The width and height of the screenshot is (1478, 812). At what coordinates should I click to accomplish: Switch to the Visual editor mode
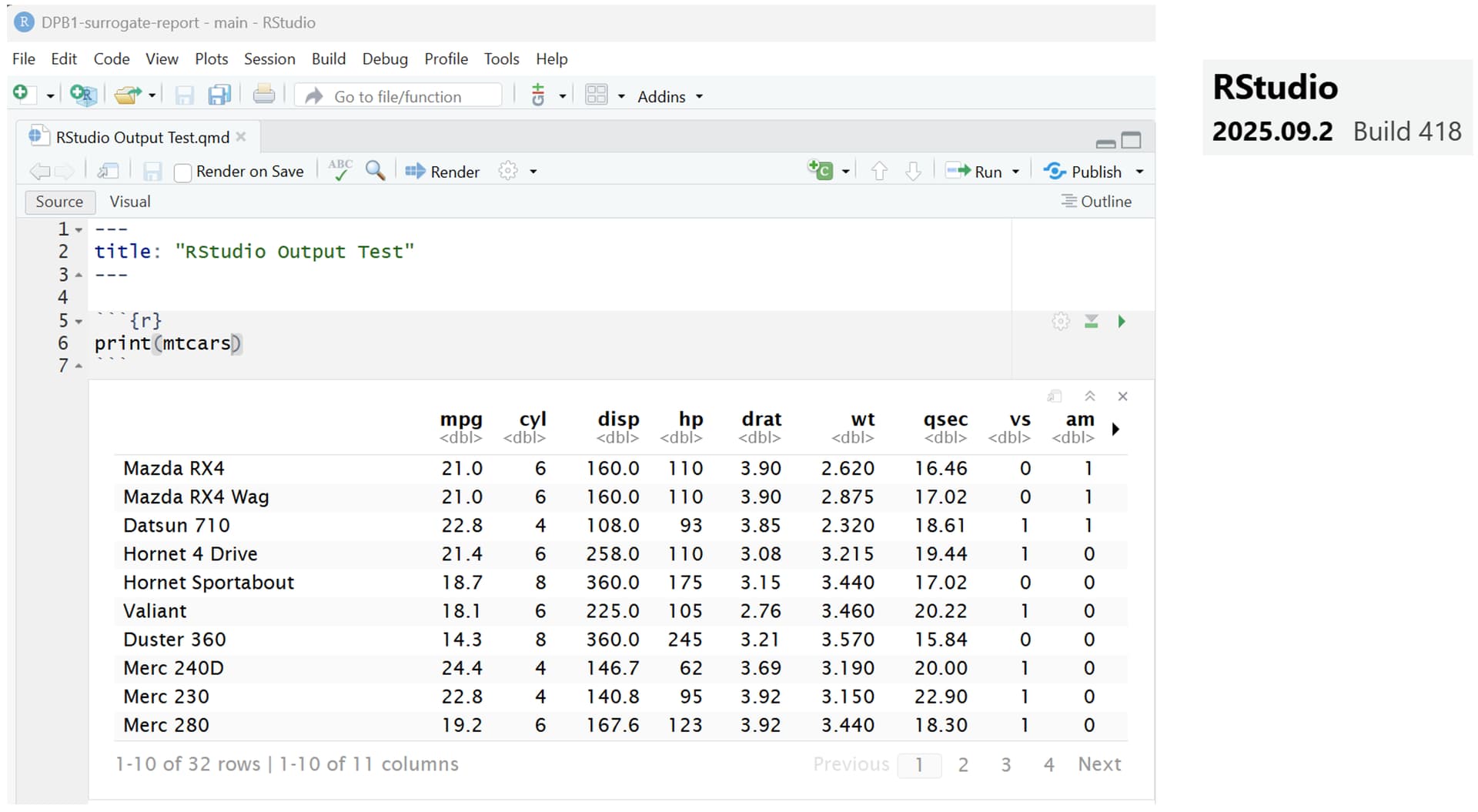(129, 202)
